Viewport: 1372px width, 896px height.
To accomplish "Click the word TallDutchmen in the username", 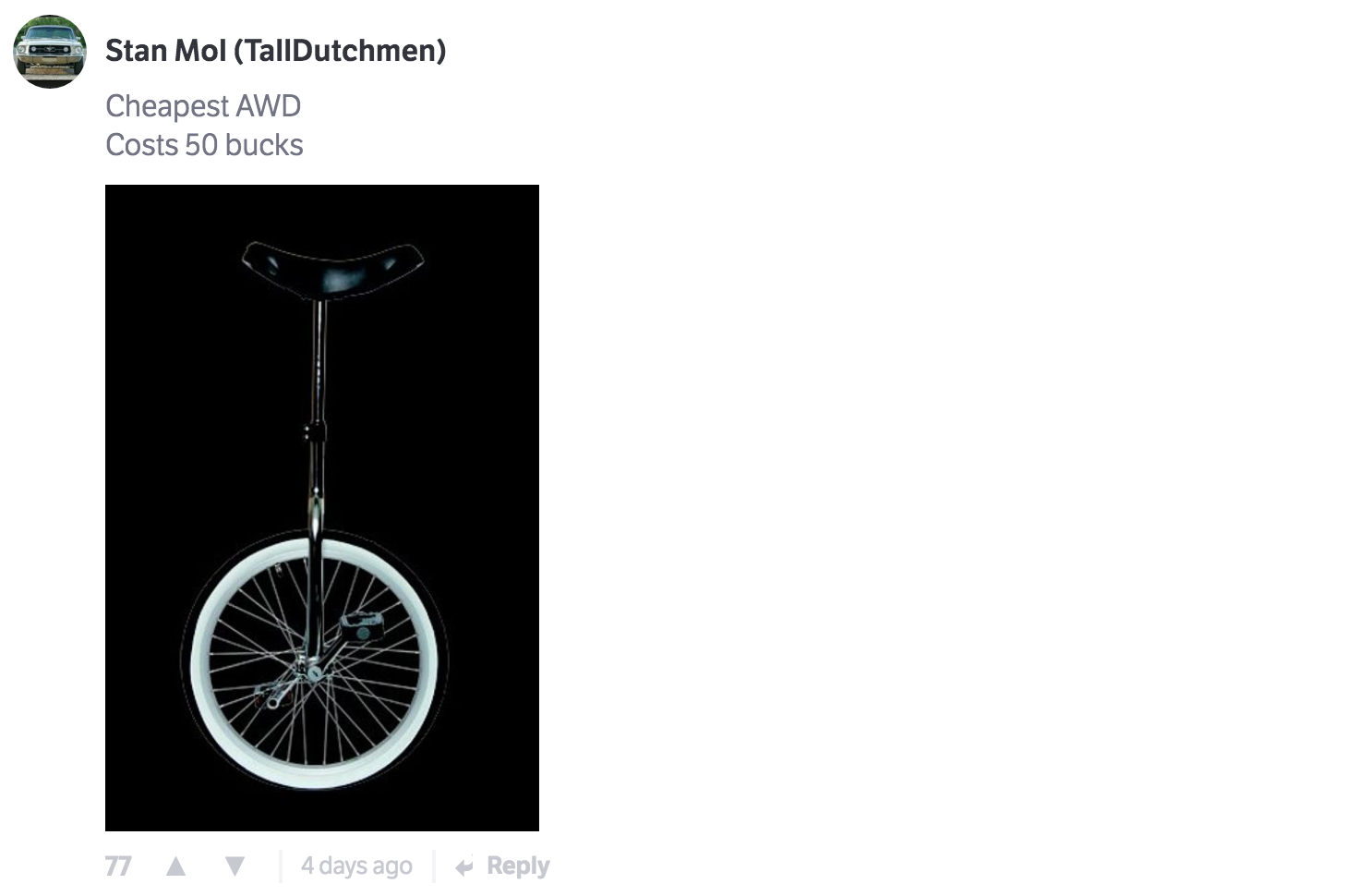I will pyautogui.click(x=341, y=51).
